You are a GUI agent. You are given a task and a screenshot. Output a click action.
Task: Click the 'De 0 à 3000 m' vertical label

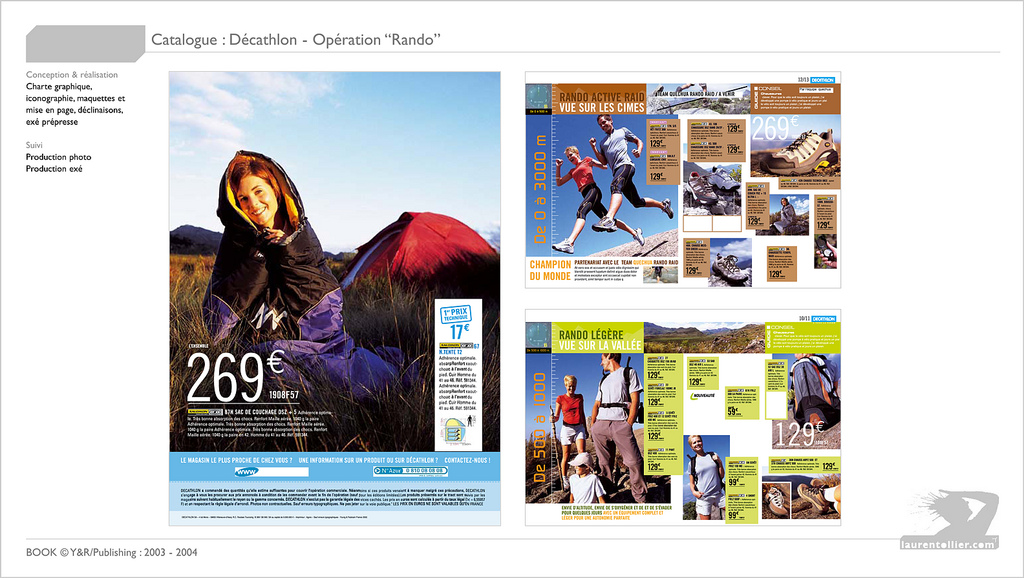pos(540,189)
